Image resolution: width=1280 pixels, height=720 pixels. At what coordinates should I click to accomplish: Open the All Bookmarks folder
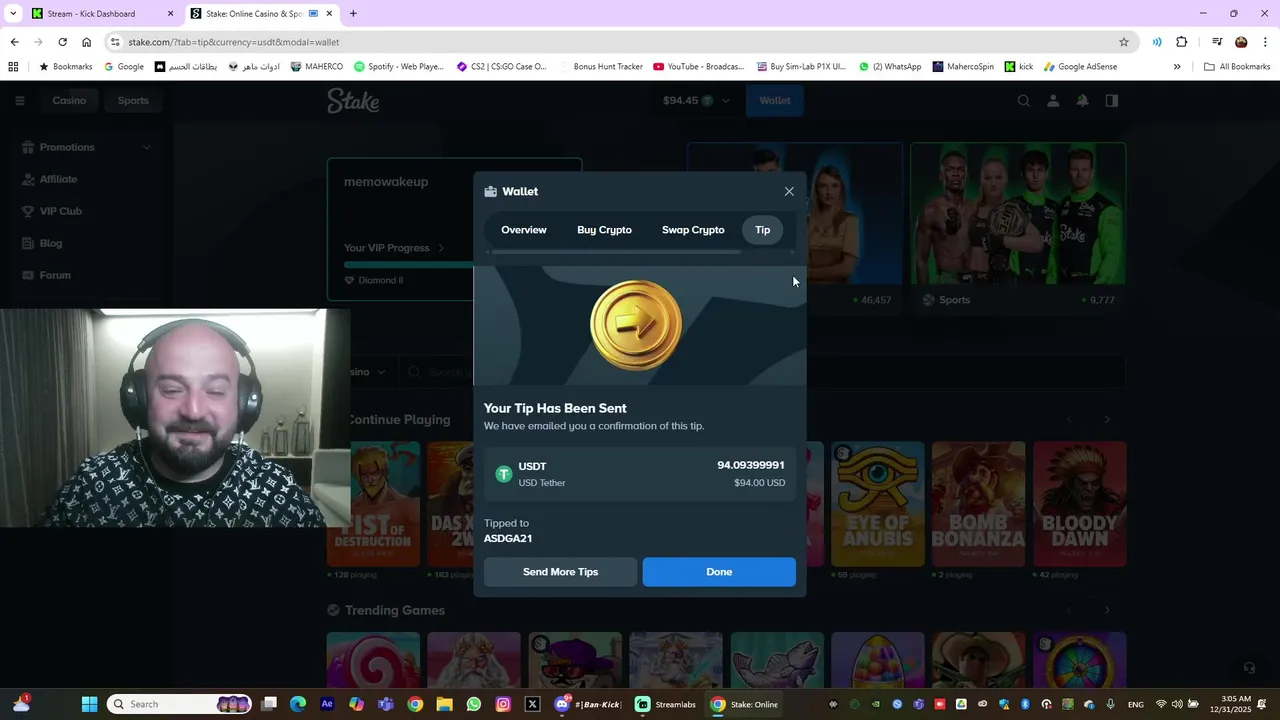point(1237,67)
